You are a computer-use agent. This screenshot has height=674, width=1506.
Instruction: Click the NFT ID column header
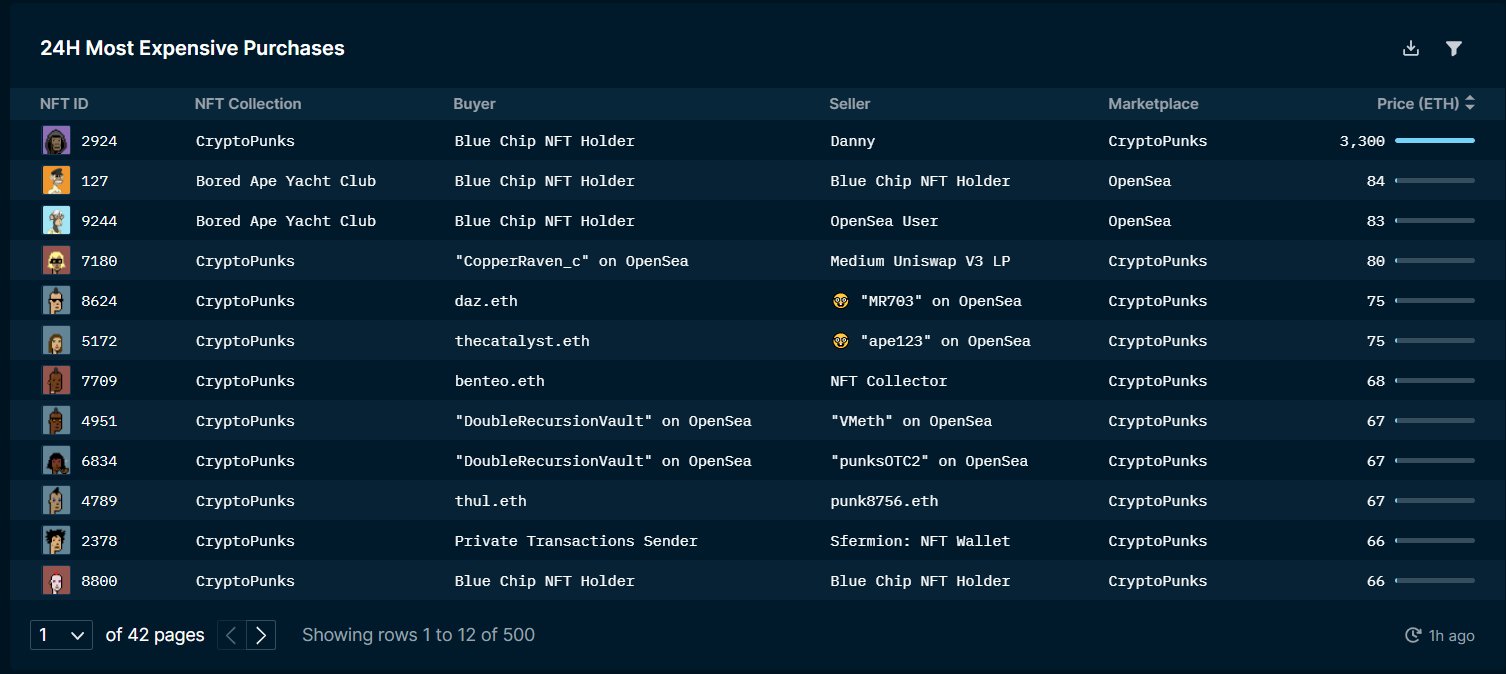[x=64, y=104]
